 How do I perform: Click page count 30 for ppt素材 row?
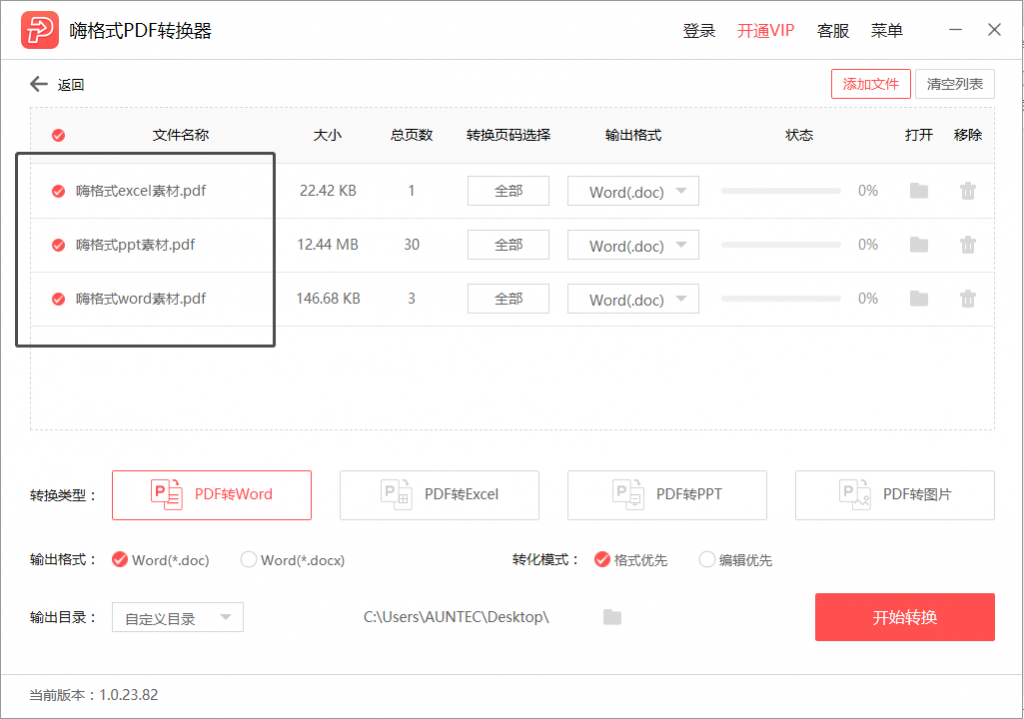[x=411, y=245]
